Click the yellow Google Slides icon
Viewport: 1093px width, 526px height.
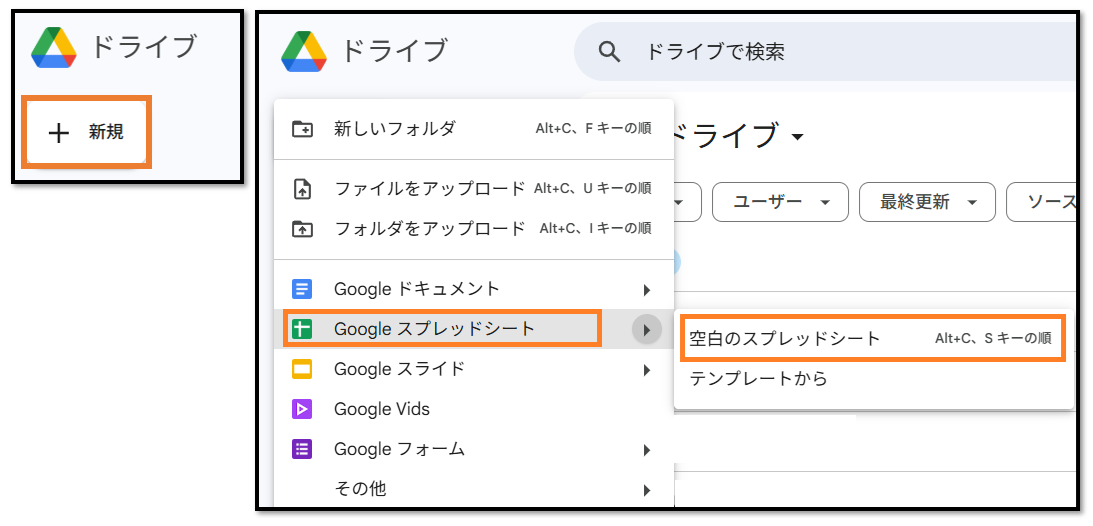[302, 369]
